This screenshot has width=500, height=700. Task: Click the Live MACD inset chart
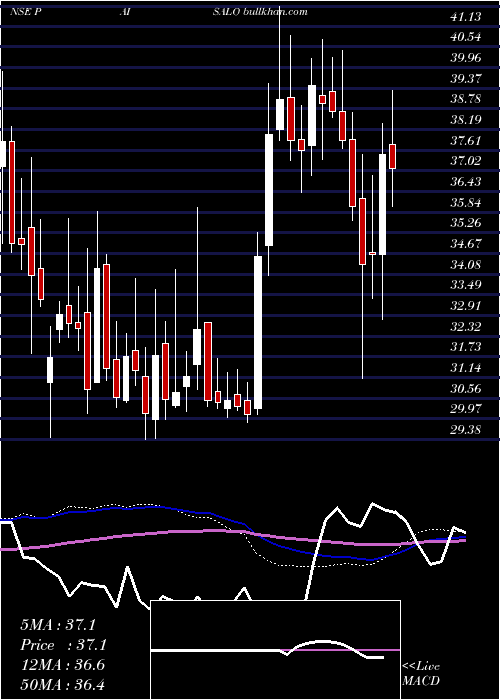pos(275,650)
